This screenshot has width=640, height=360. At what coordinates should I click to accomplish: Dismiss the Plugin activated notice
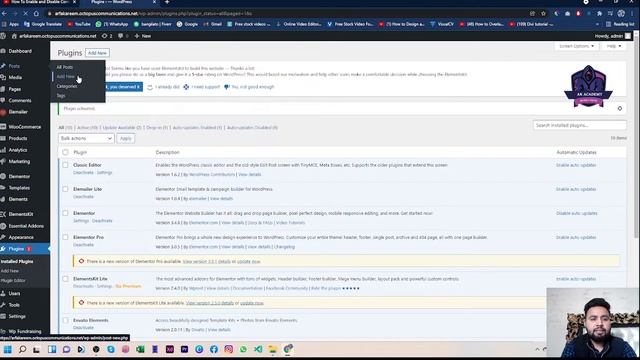click(620, 109)
